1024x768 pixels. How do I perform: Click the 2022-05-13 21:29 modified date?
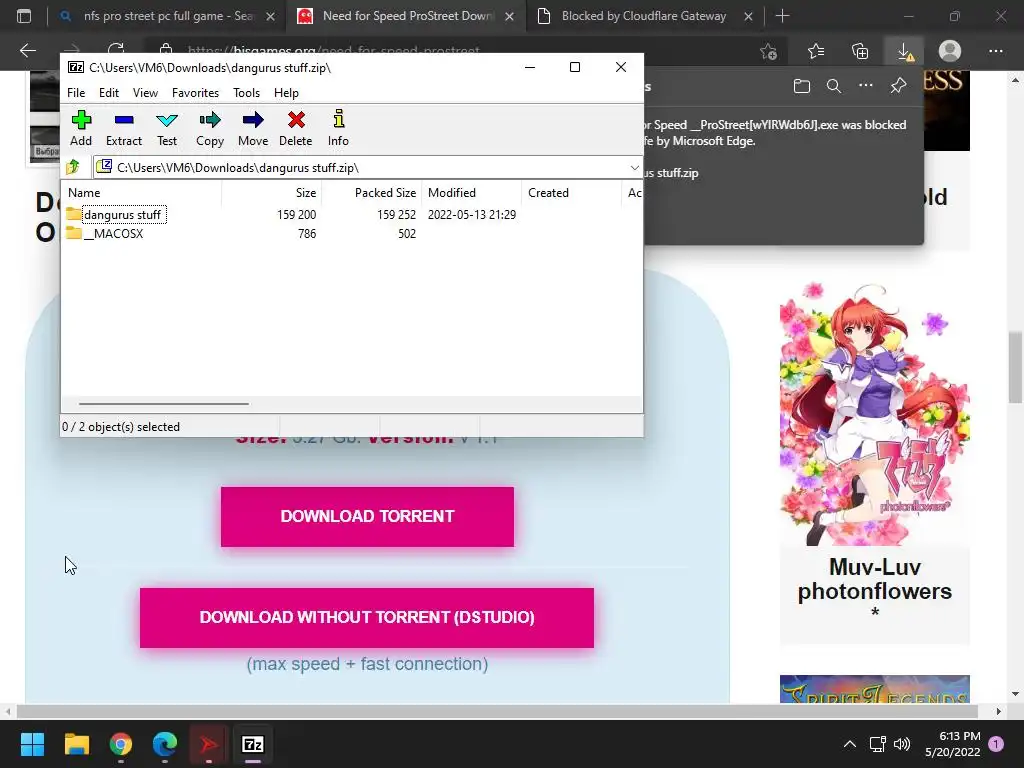click(472, 215)
